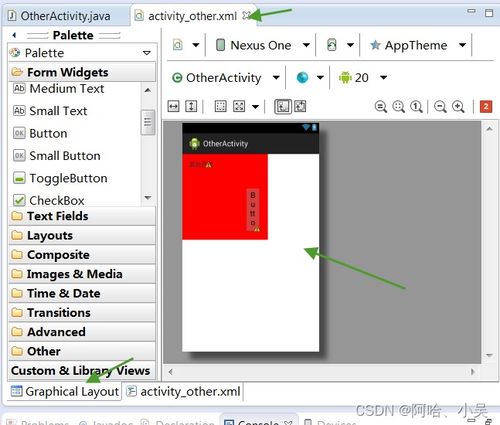Toggle fill width layout icon
The height and width of the screenshot is (425, 500).
click(173, 107)
